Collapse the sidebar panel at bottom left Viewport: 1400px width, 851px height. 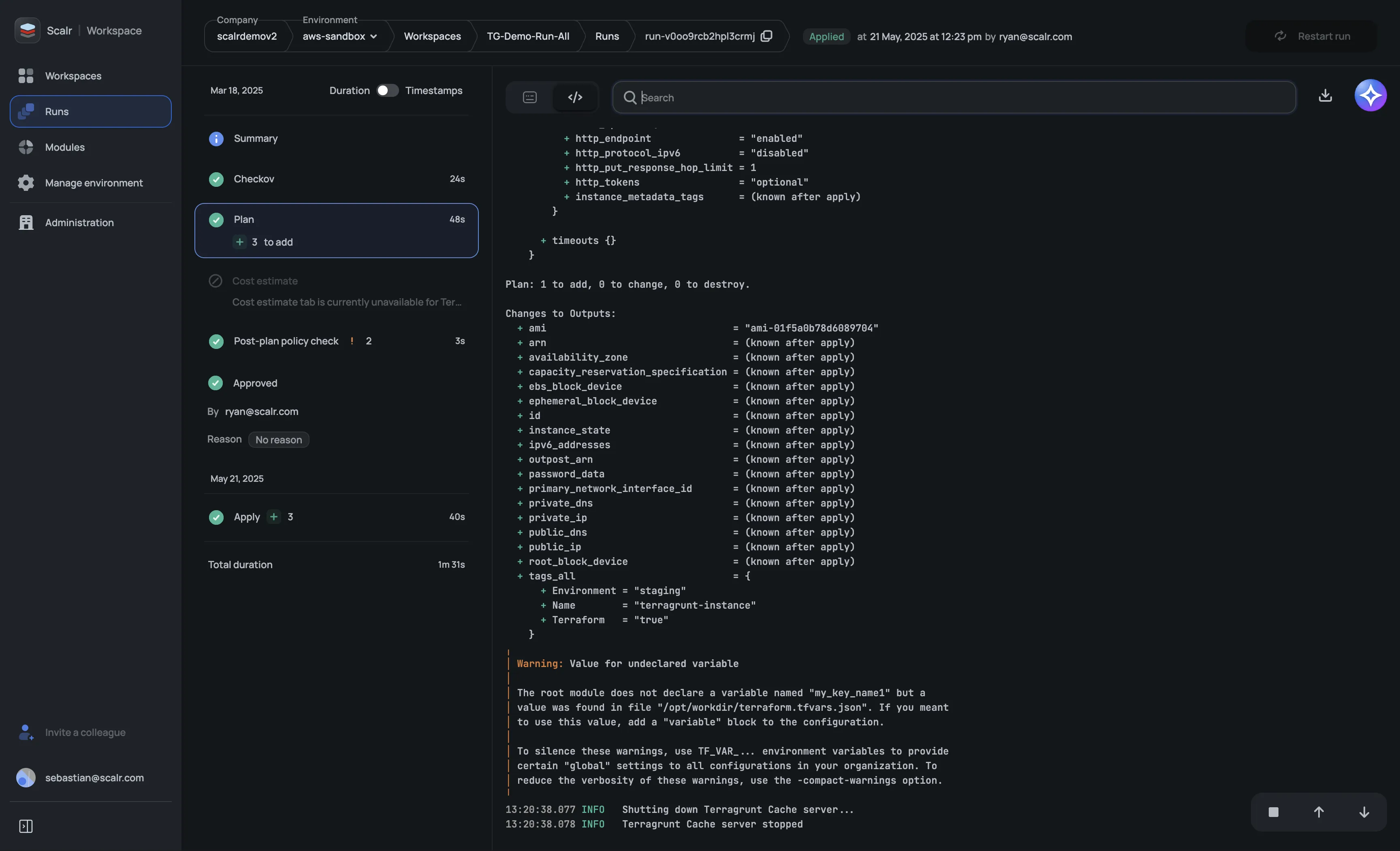click(26, 827)
